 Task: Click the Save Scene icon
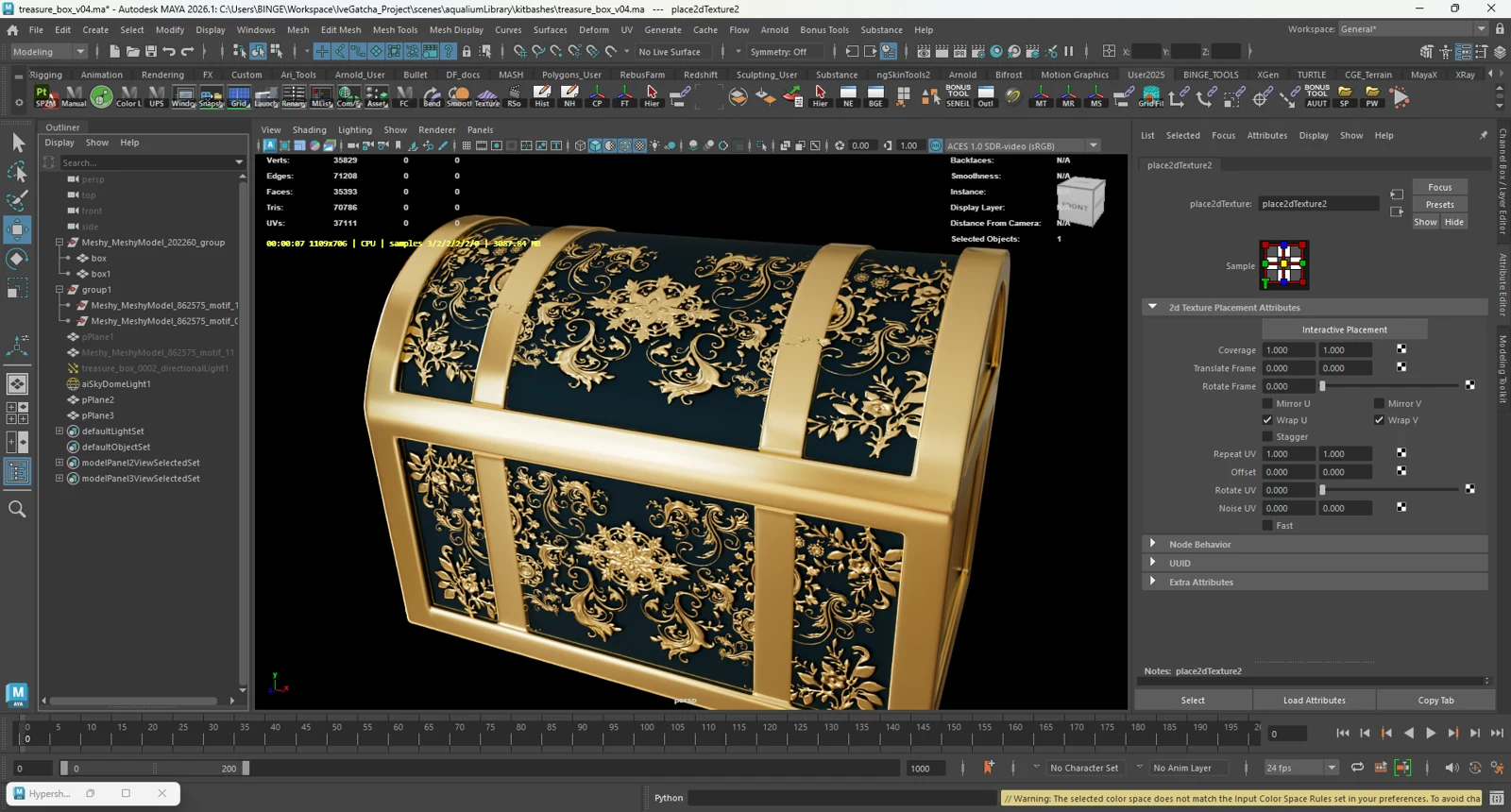[x=151, y=52]
